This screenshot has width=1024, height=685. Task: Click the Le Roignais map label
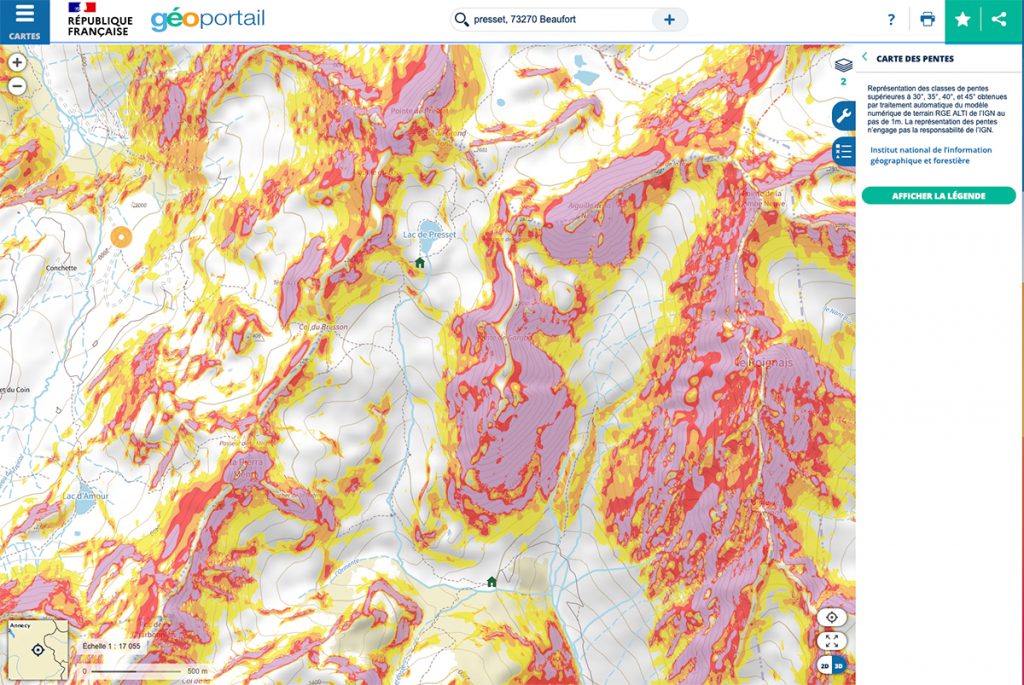pos(764,362)
